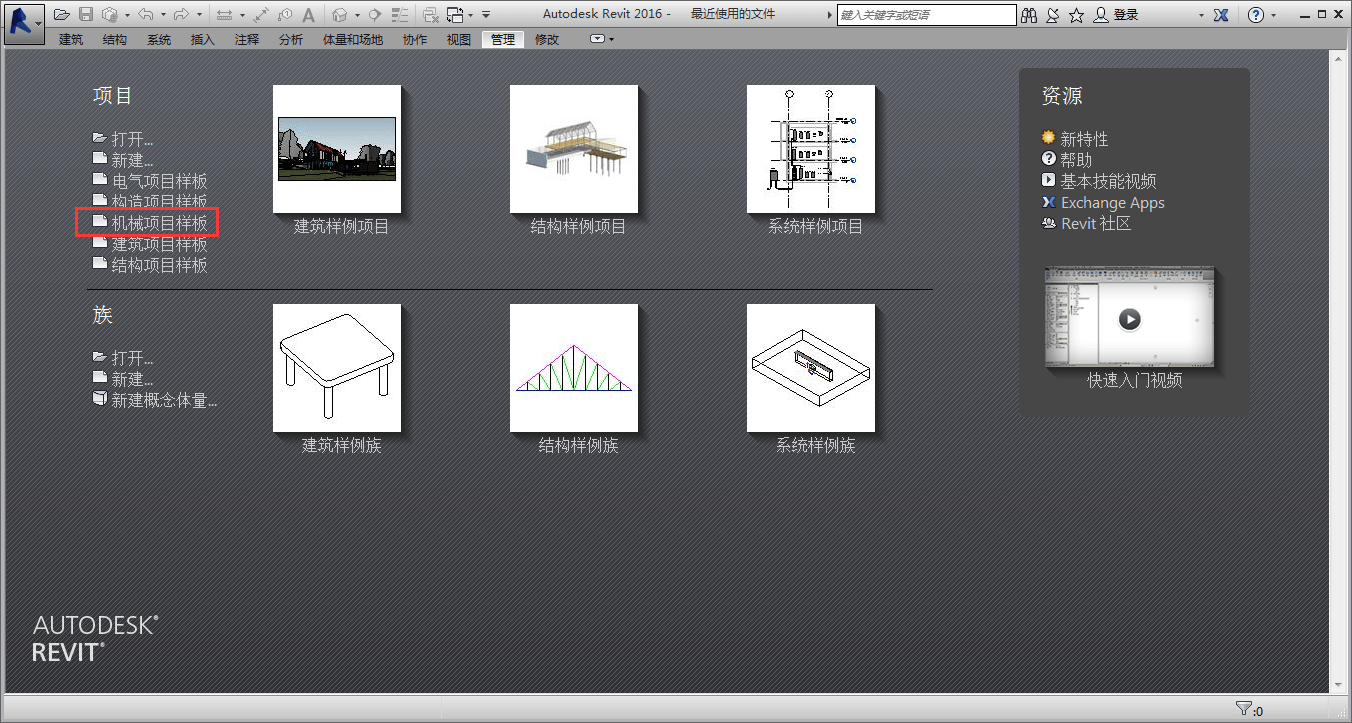Click the Exchange Apps X icon in title bar
This screenshot has height=723, width=1352.
pos(1221,15)
